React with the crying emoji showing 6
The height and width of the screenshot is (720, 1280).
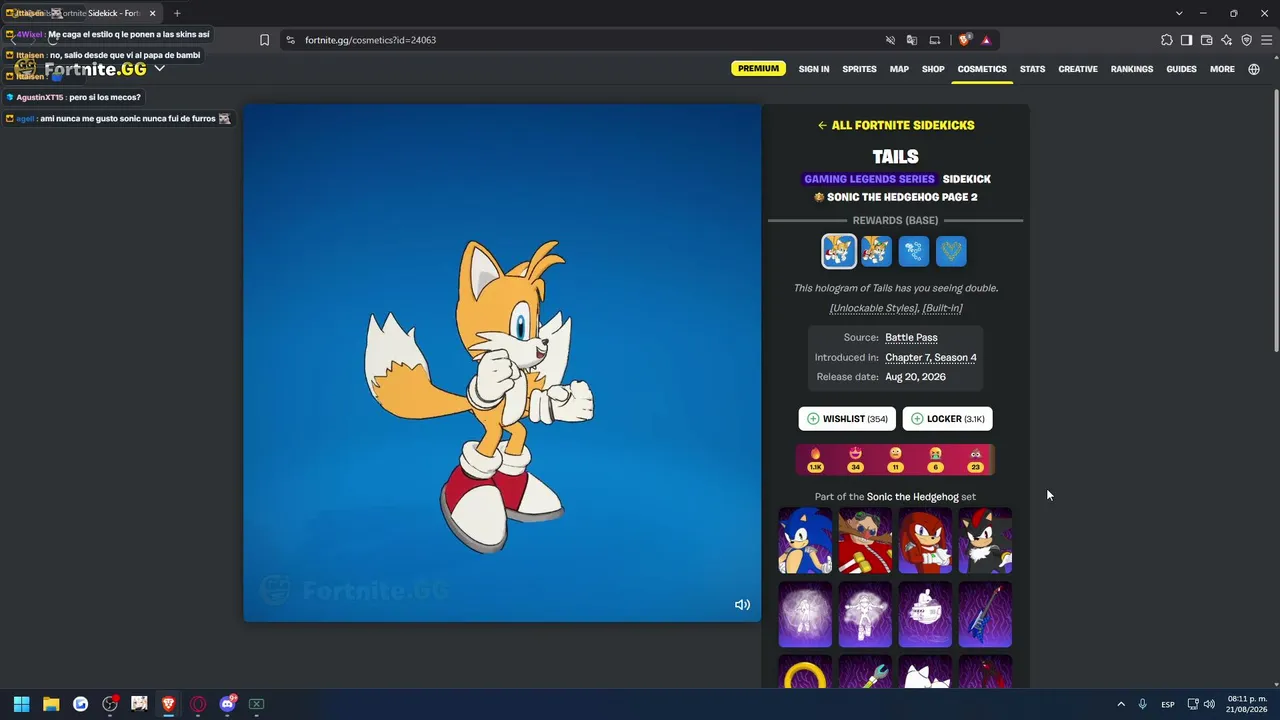[935, 459]
